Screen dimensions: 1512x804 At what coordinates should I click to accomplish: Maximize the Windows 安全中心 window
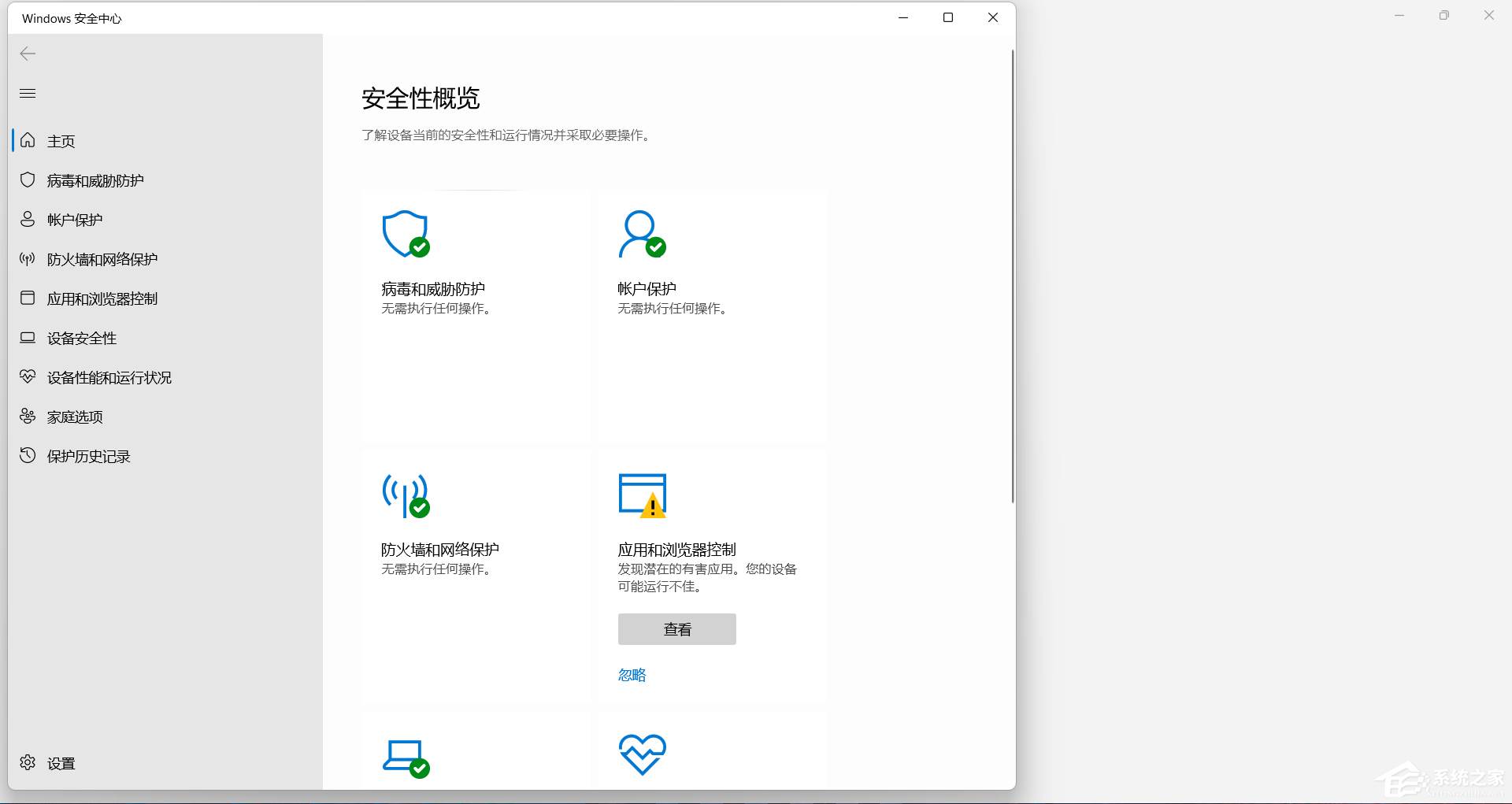click(948, 17)
